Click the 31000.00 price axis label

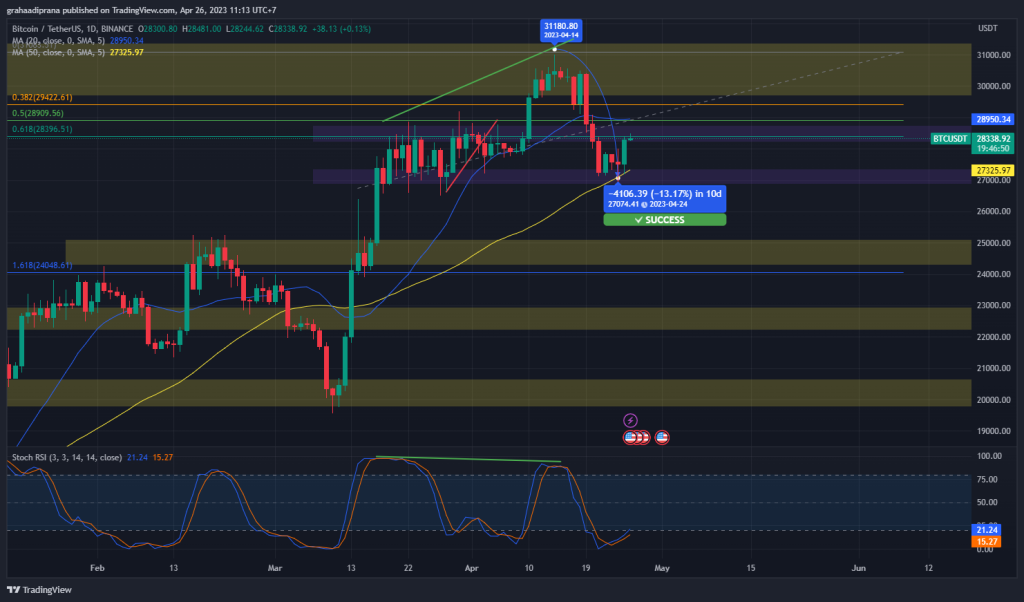click(x=993, y=55)
